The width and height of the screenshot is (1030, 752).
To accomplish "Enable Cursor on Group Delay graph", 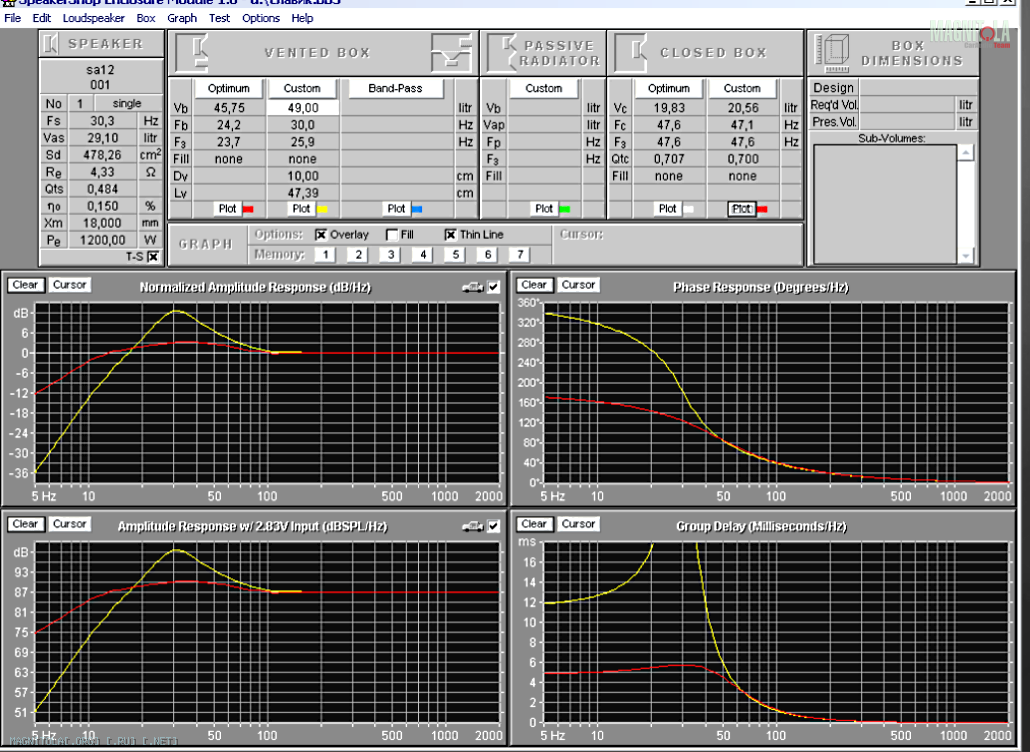I will (x=578, y=524).
